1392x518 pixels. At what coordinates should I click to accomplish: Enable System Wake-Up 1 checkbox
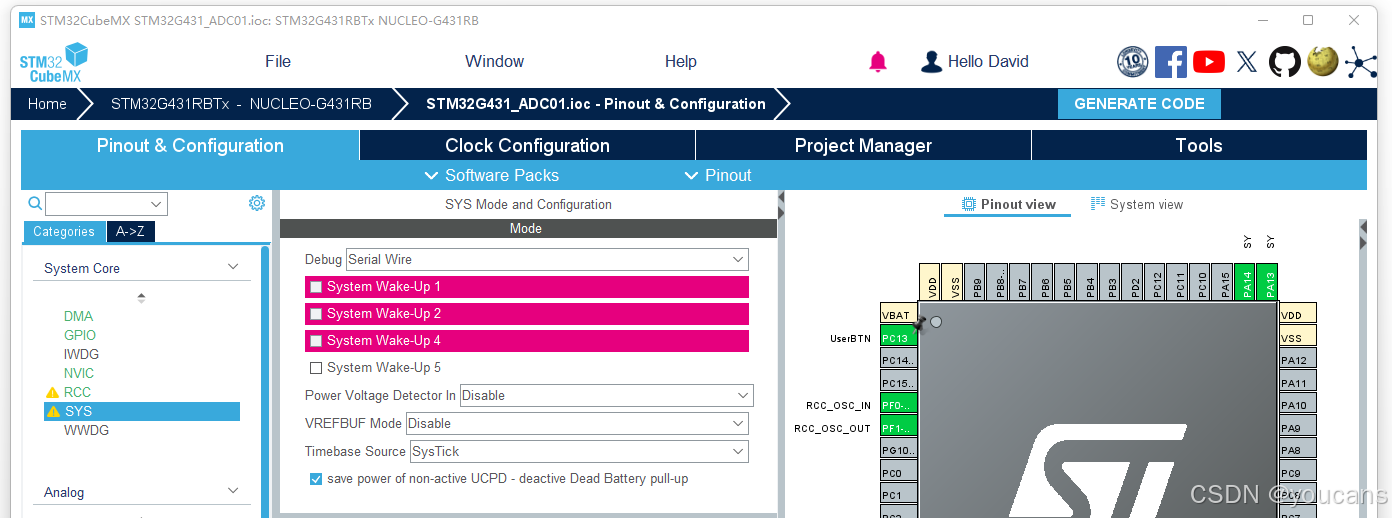click(316, 287)
